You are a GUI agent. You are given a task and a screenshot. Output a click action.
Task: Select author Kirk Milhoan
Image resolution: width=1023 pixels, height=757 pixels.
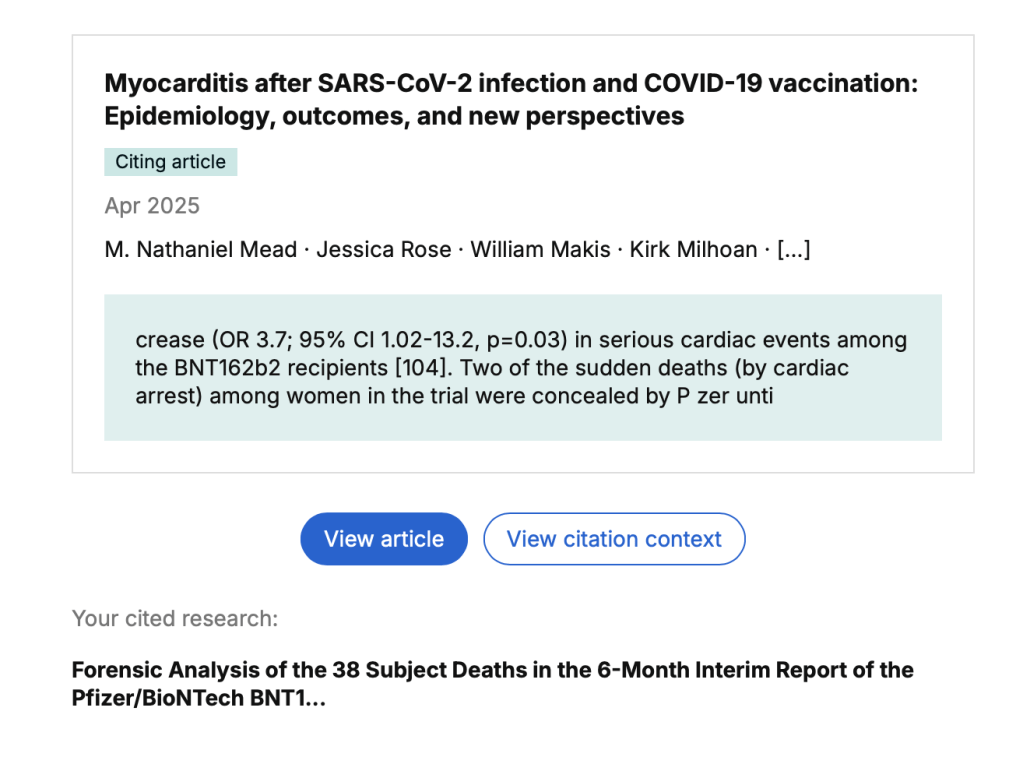coord(693,250)
